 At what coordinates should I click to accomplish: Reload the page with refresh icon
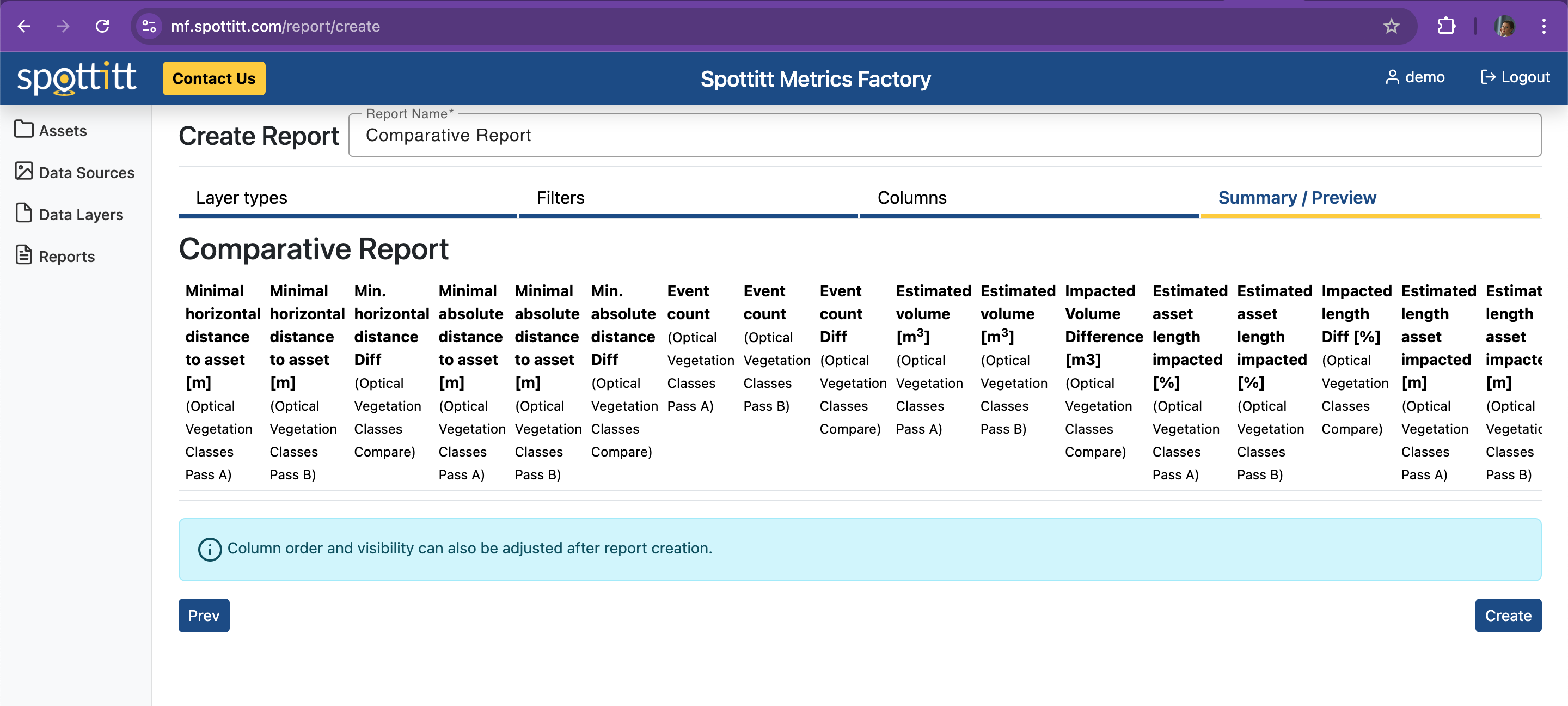pos(102,26)
